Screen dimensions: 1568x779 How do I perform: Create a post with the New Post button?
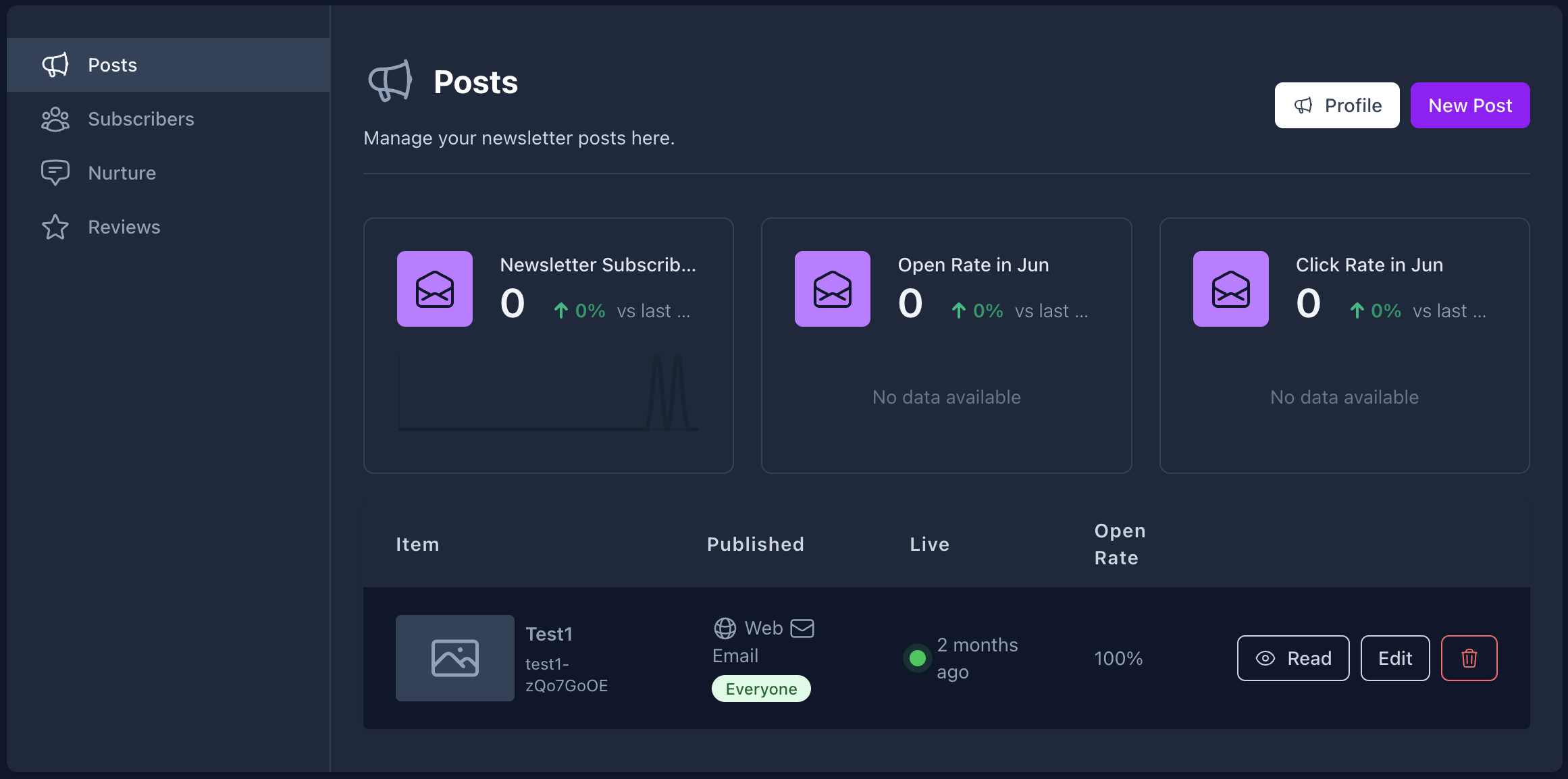(x=1470, y=105)
